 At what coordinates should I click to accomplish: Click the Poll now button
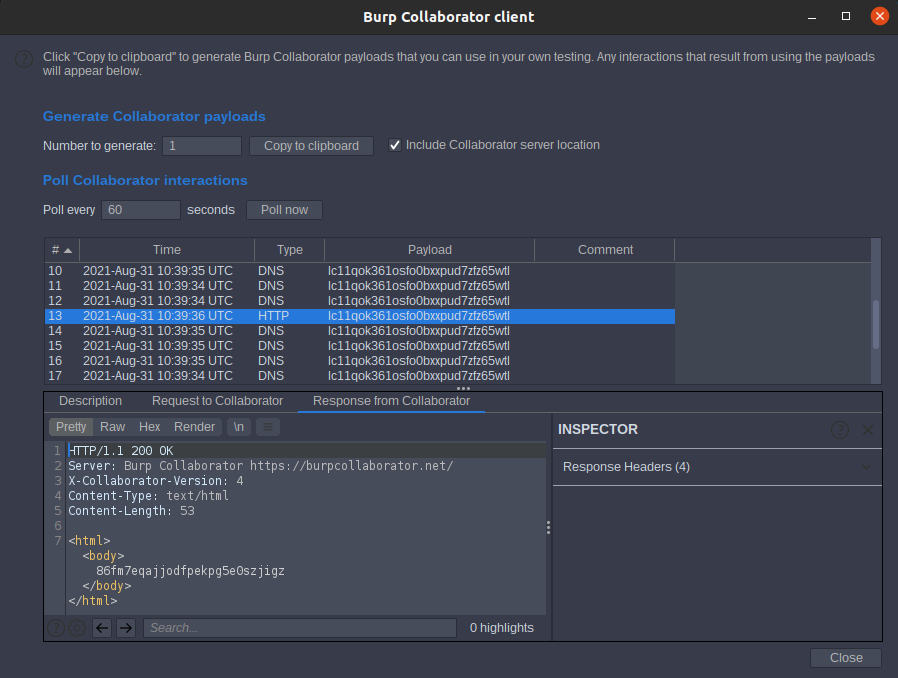[285, 210]
